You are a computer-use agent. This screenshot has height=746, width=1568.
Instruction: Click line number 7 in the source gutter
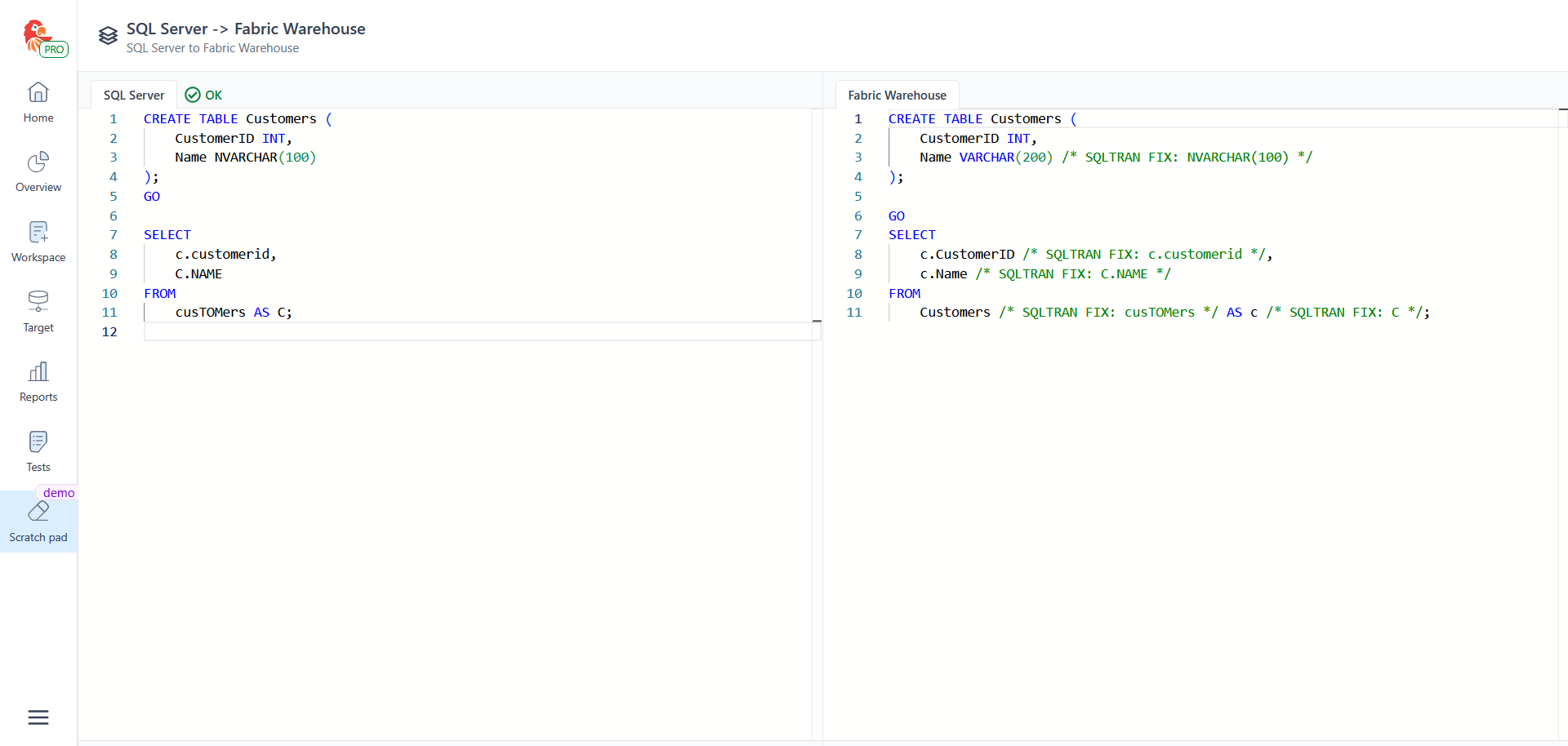[114, 235]
